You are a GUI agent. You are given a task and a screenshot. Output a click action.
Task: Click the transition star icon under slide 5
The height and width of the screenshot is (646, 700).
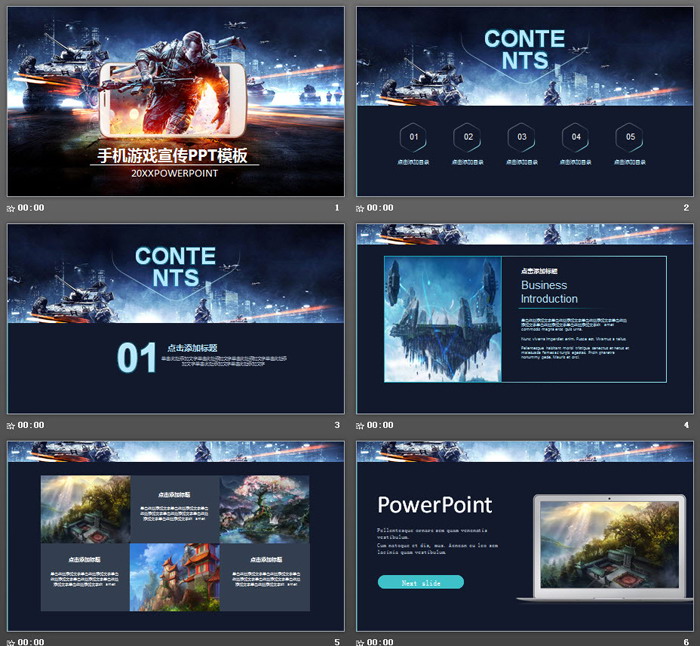11,642
